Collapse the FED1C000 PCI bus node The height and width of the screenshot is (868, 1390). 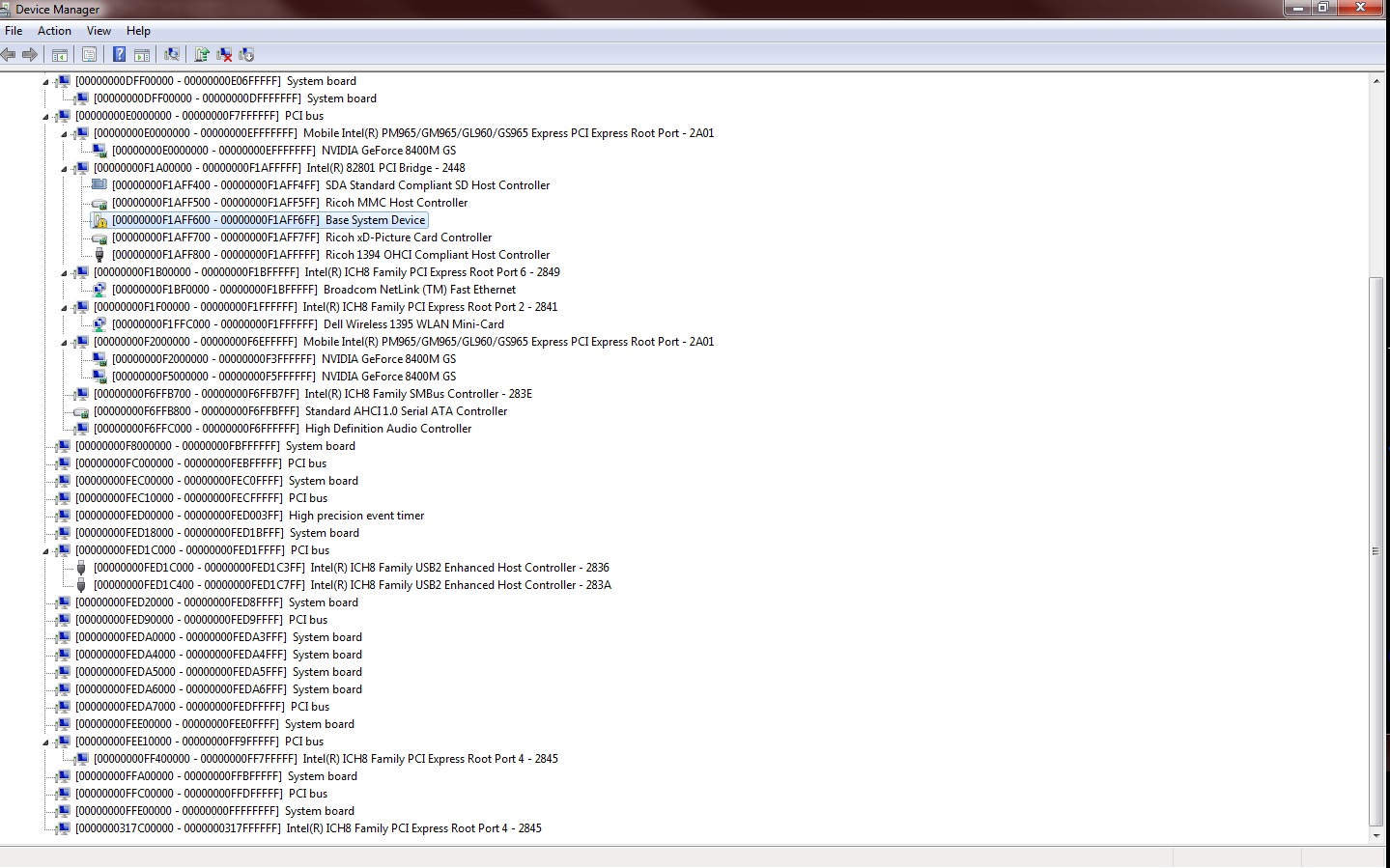pyautogui.click(x=45, y=551)
